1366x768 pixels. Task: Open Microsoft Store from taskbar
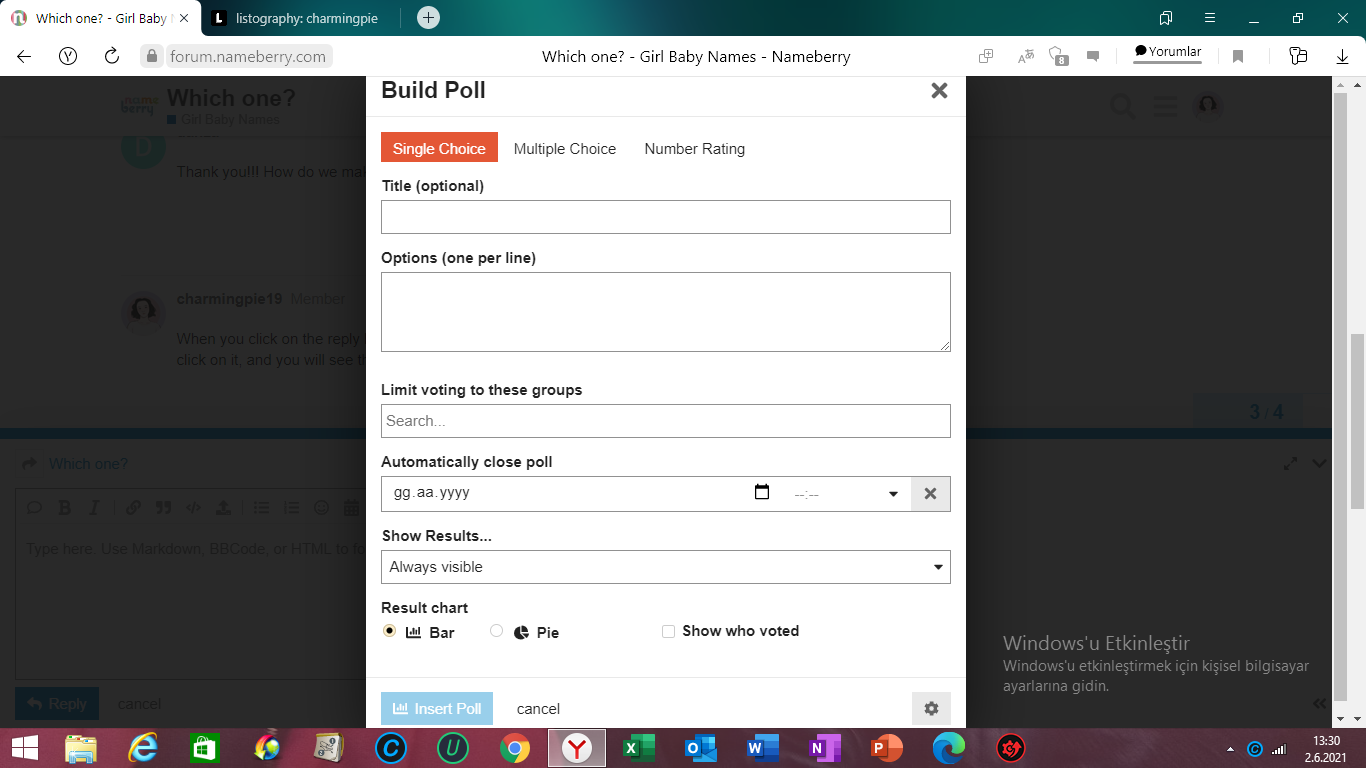[205, 747]
